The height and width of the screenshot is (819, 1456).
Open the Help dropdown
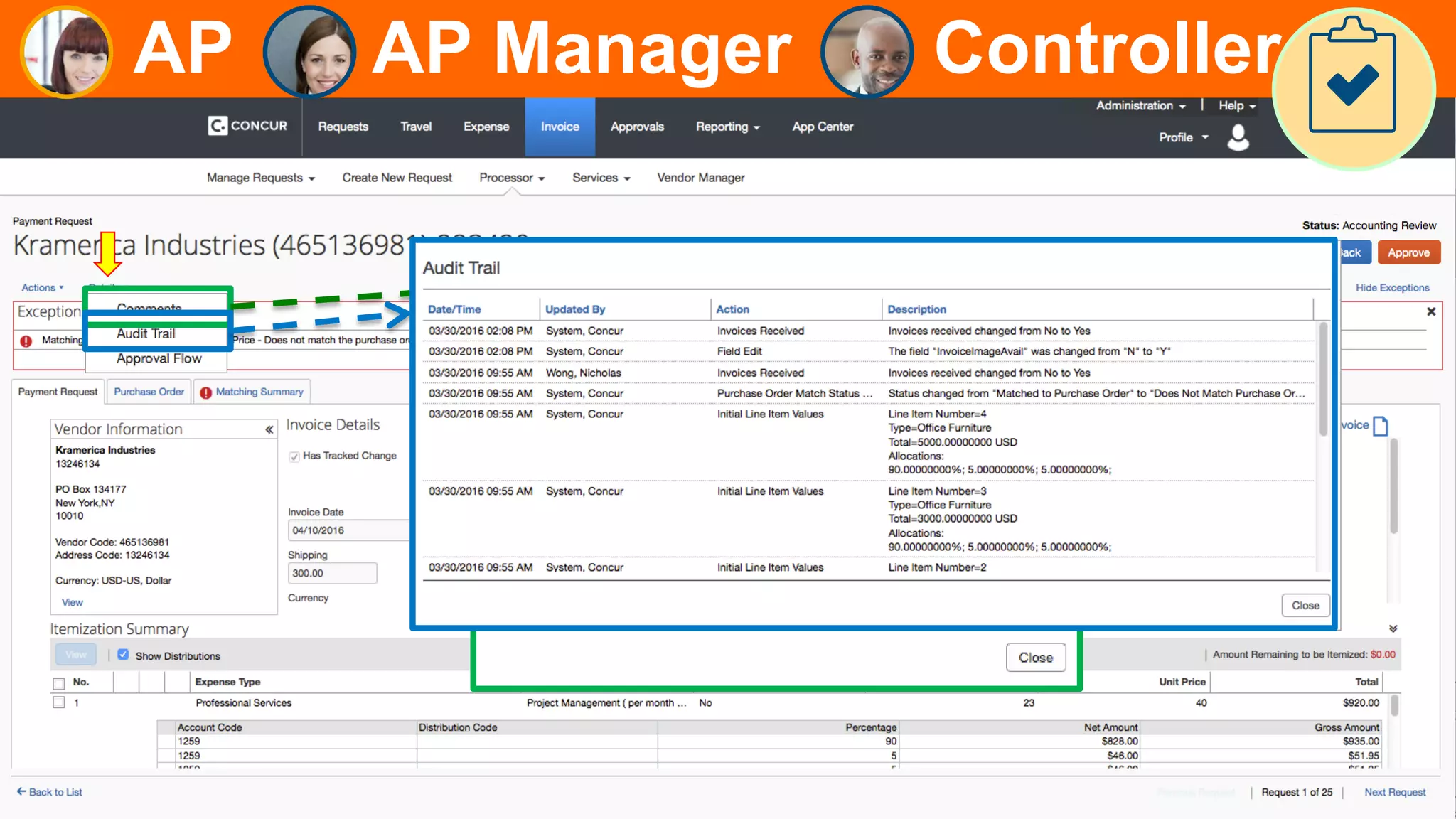(x=1237, y=105)
